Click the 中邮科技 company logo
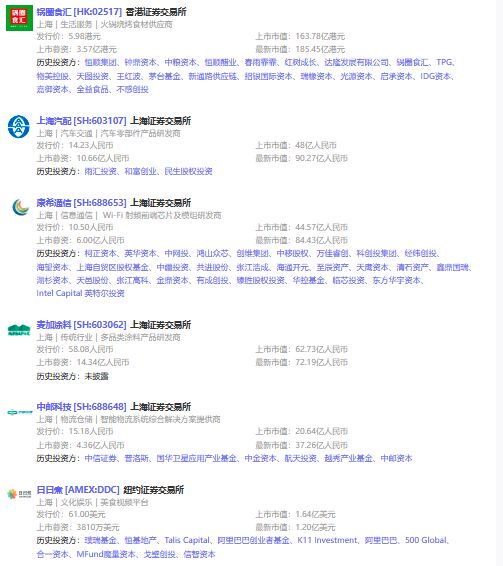This screenshot has height=566, width=503. pos(20,412)
